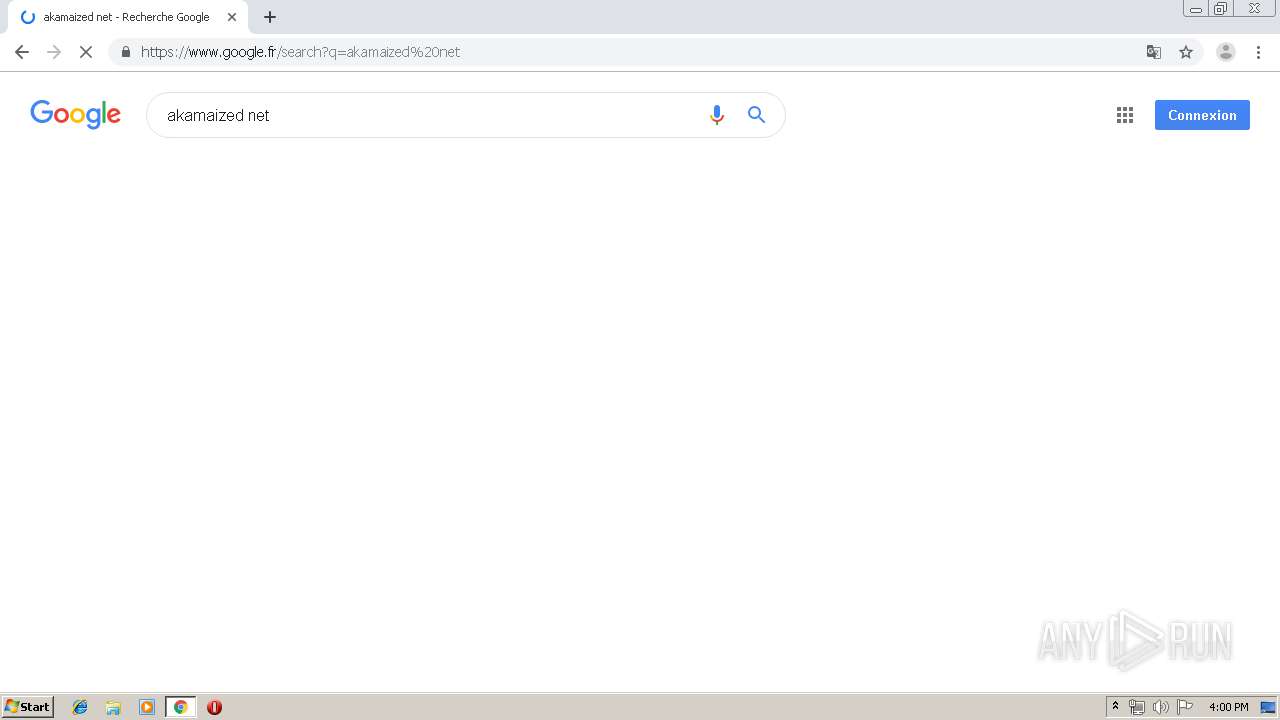Click the forward navigation arrow
The width and height of the screenshot is (1280, 720).
[x=54, y=52]
